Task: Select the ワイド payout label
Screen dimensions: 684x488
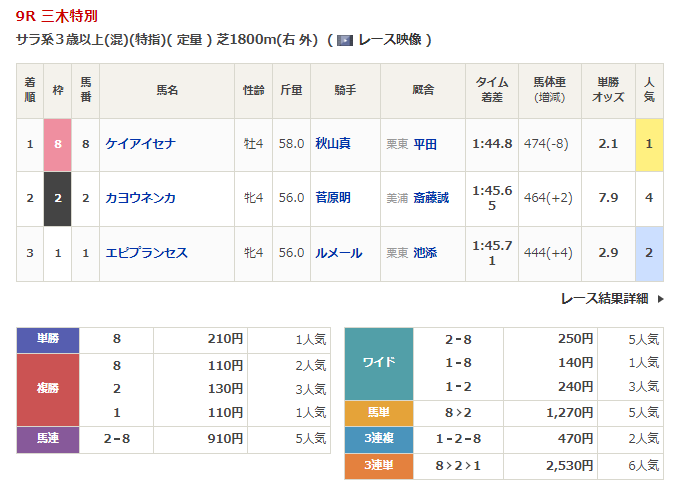Action: [x=378, y=363]
